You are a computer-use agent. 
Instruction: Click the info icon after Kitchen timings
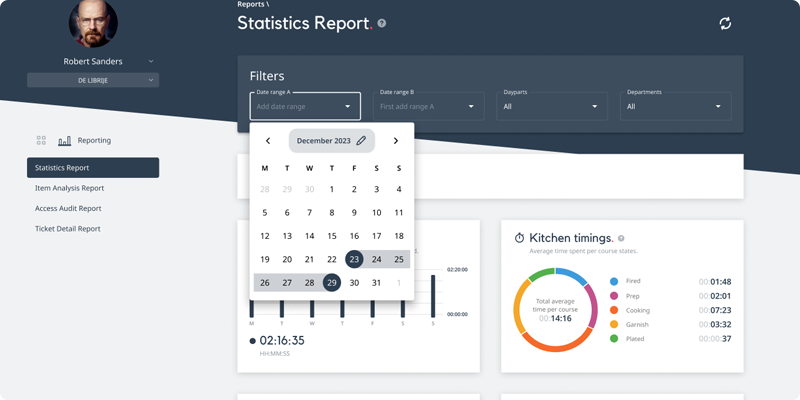[621, 238]
